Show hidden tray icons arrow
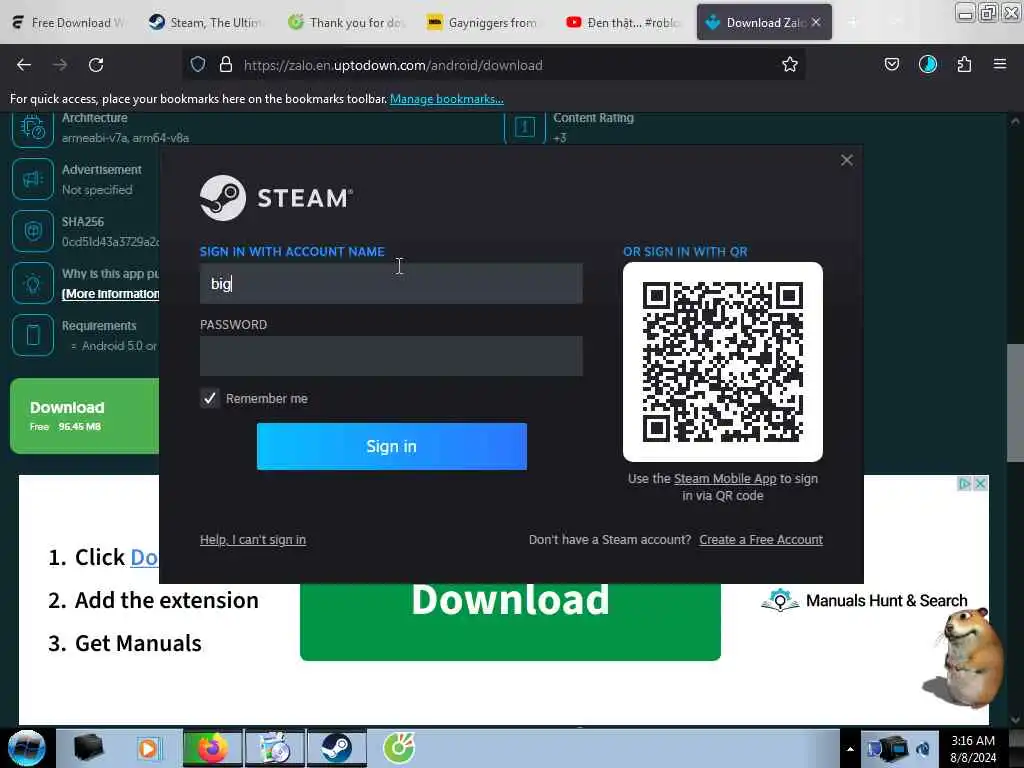The image size is (1024, 768). pyautogui.click(x=850, y=749)
